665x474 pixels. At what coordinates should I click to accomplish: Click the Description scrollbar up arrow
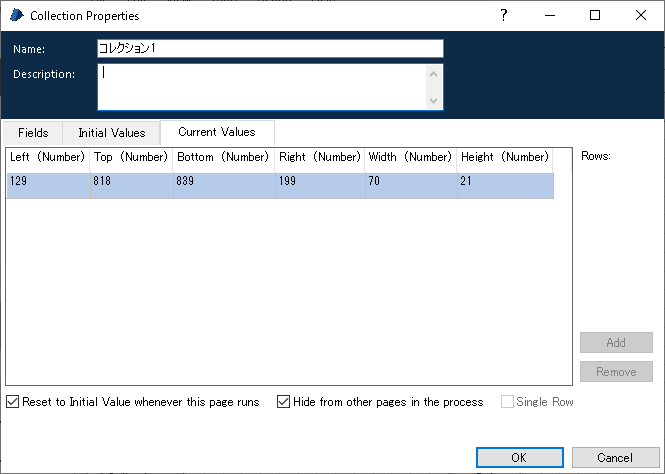(x=433, y=74)
